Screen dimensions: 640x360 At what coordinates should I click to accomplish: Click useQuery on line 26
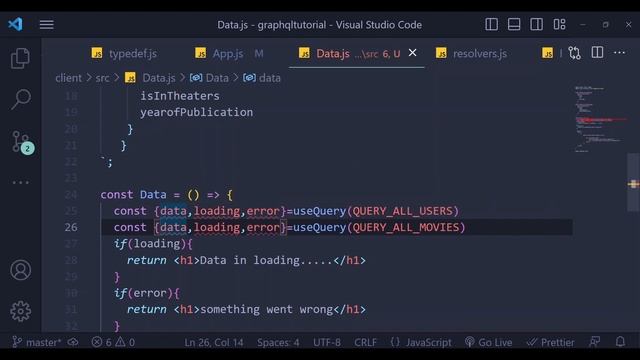(320, 227)
